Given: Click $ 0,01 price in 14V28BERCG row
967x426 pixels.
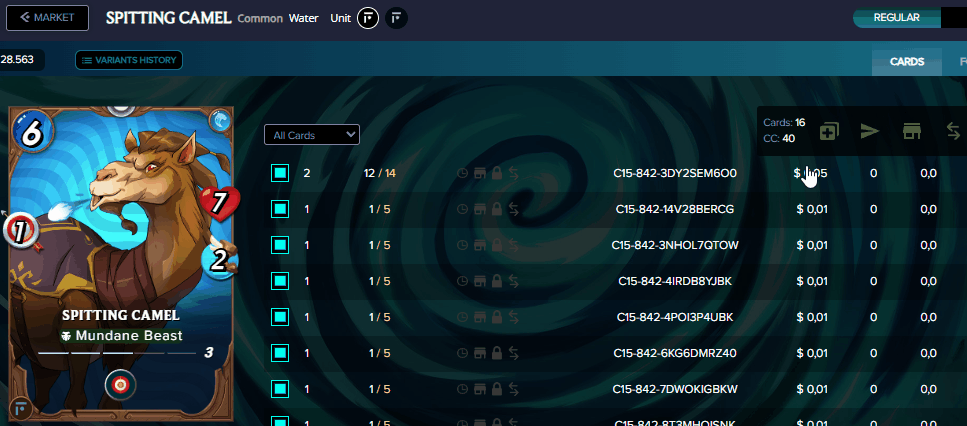Looking at the screenshot, I should 812,210.
